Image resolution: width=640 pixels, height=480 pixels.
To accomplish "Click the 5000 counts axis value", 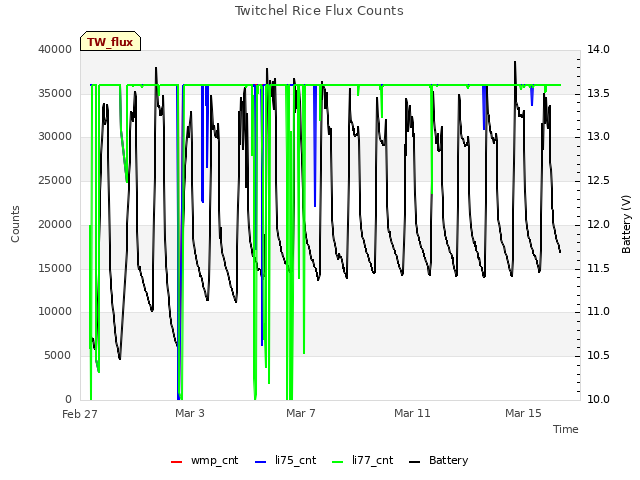I will pos(58,356).
